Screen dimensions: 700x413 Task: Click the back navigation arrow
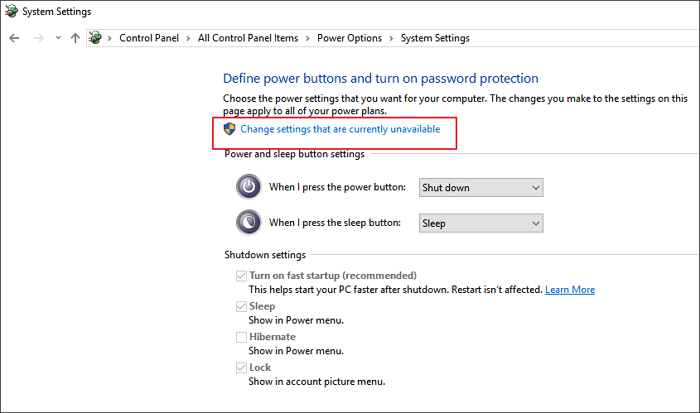[x=14, y=38]
